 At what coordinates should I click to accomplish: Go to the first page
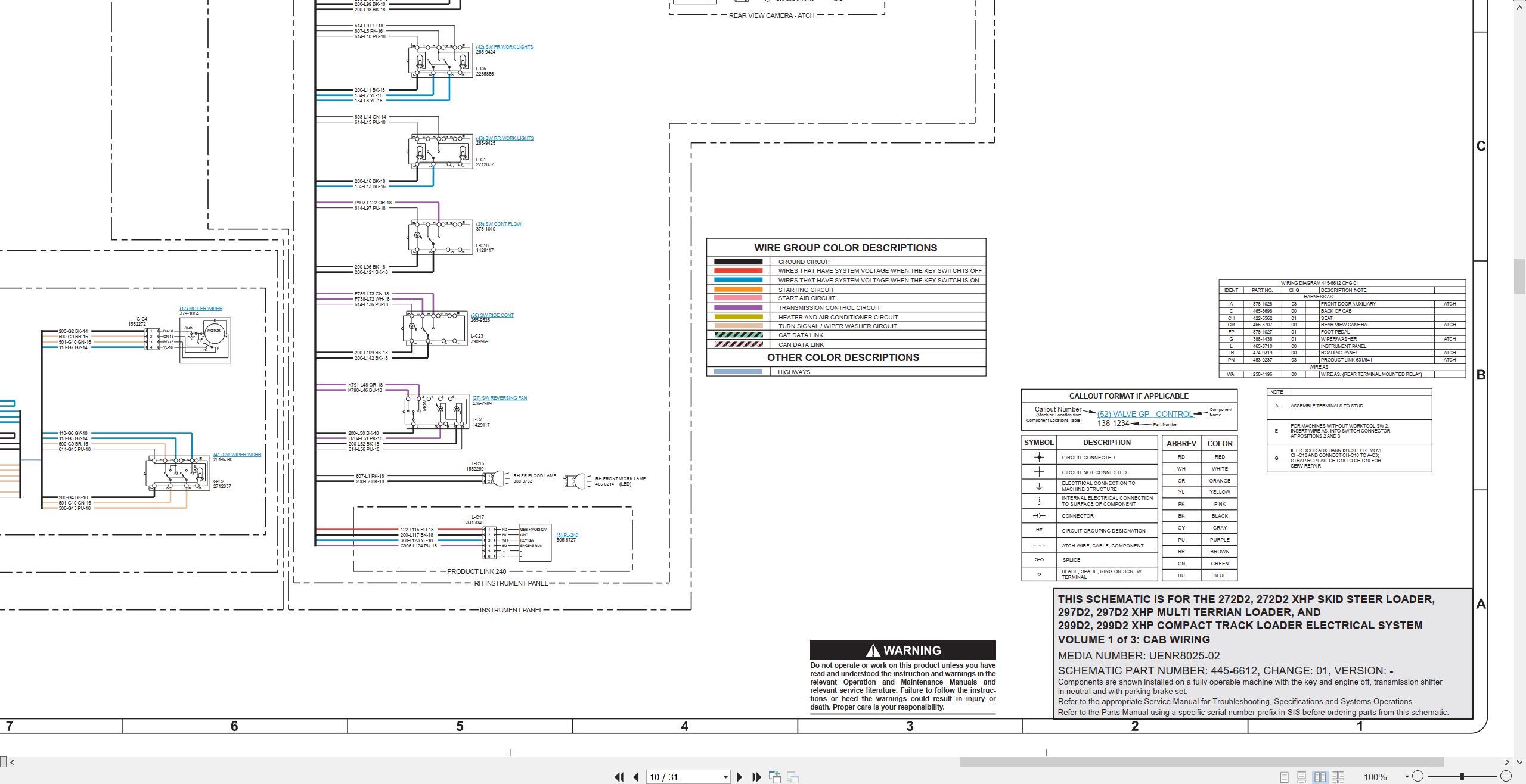click(619, 777)
